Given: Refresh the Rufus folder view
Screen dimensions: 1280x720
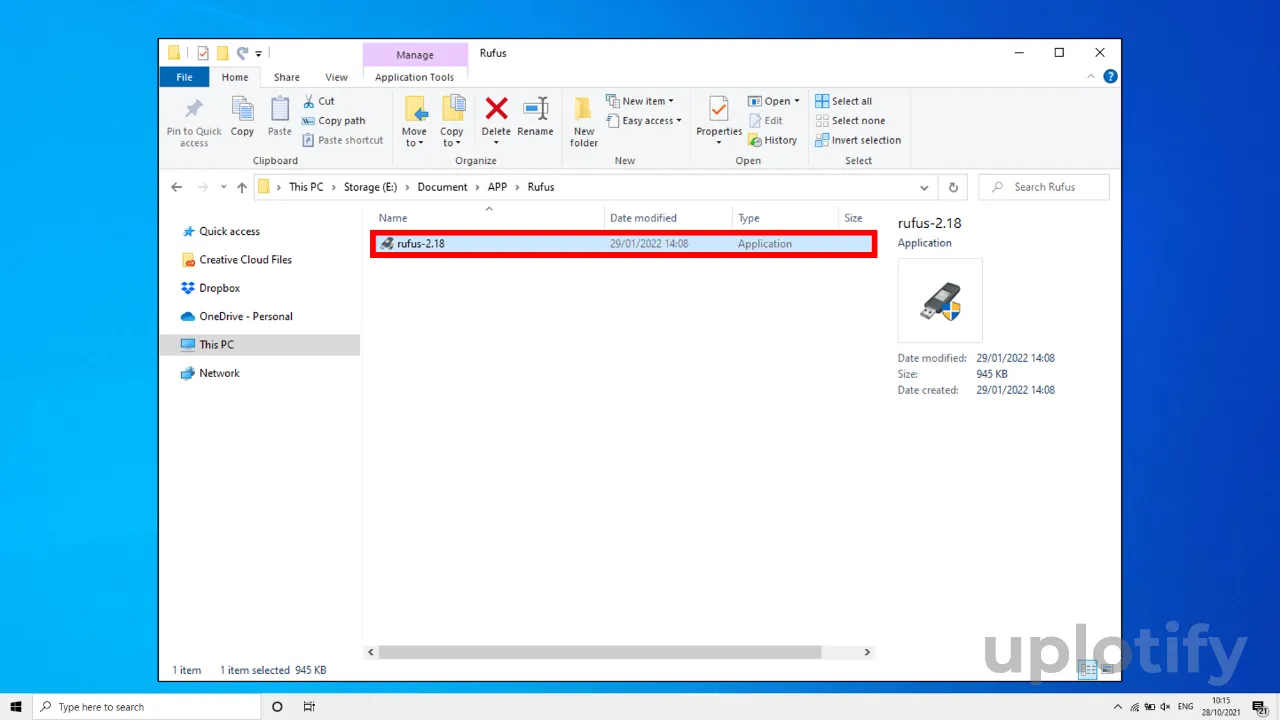Looking at the screenshot, I should click(x=953, y=187).
